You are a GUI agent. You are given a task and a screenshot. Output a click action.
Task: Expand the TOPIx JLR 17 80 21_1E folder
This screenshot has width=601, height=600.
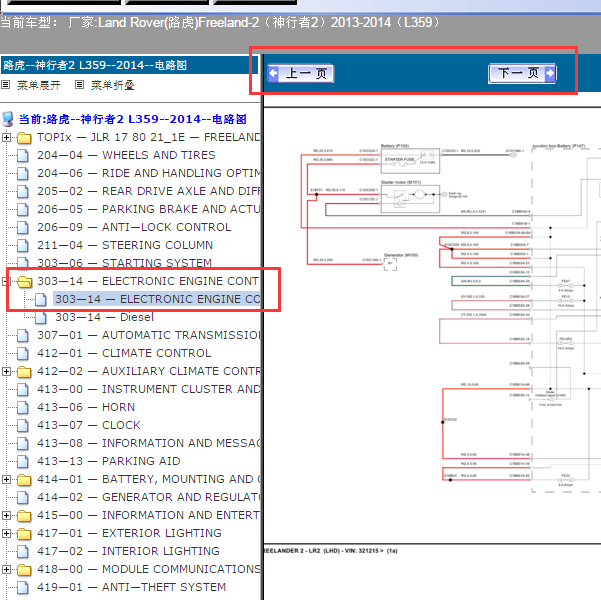pyautogui.click(x=6, y=137)
